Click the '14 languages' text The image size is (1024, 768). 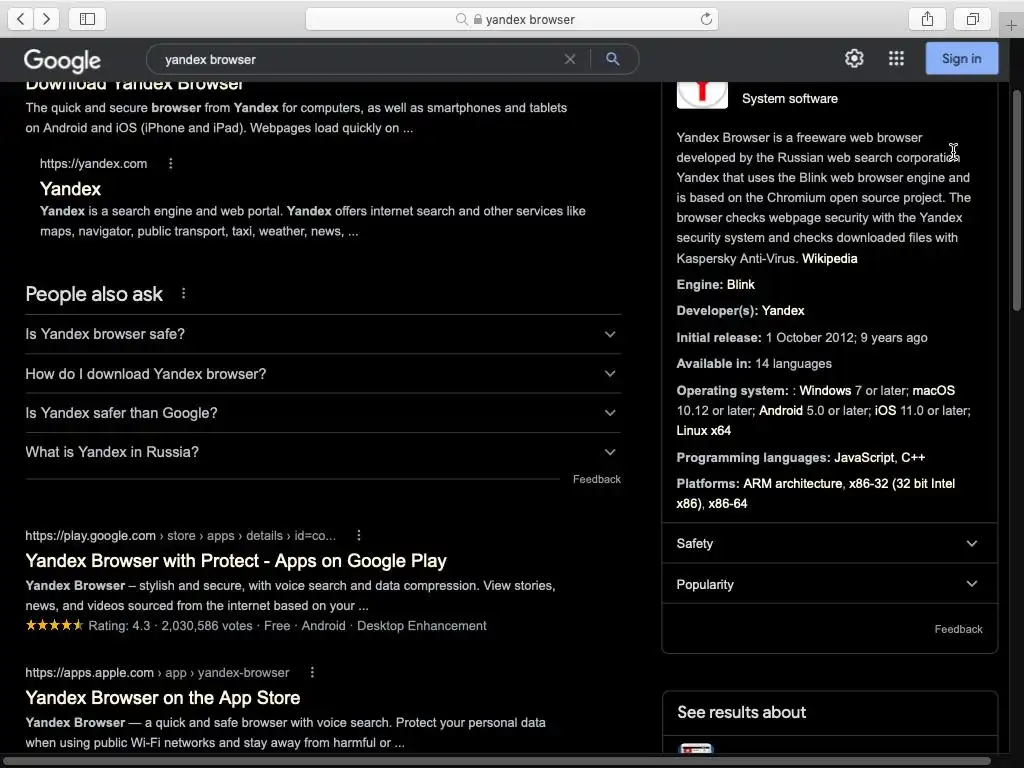tap(793, 364)
